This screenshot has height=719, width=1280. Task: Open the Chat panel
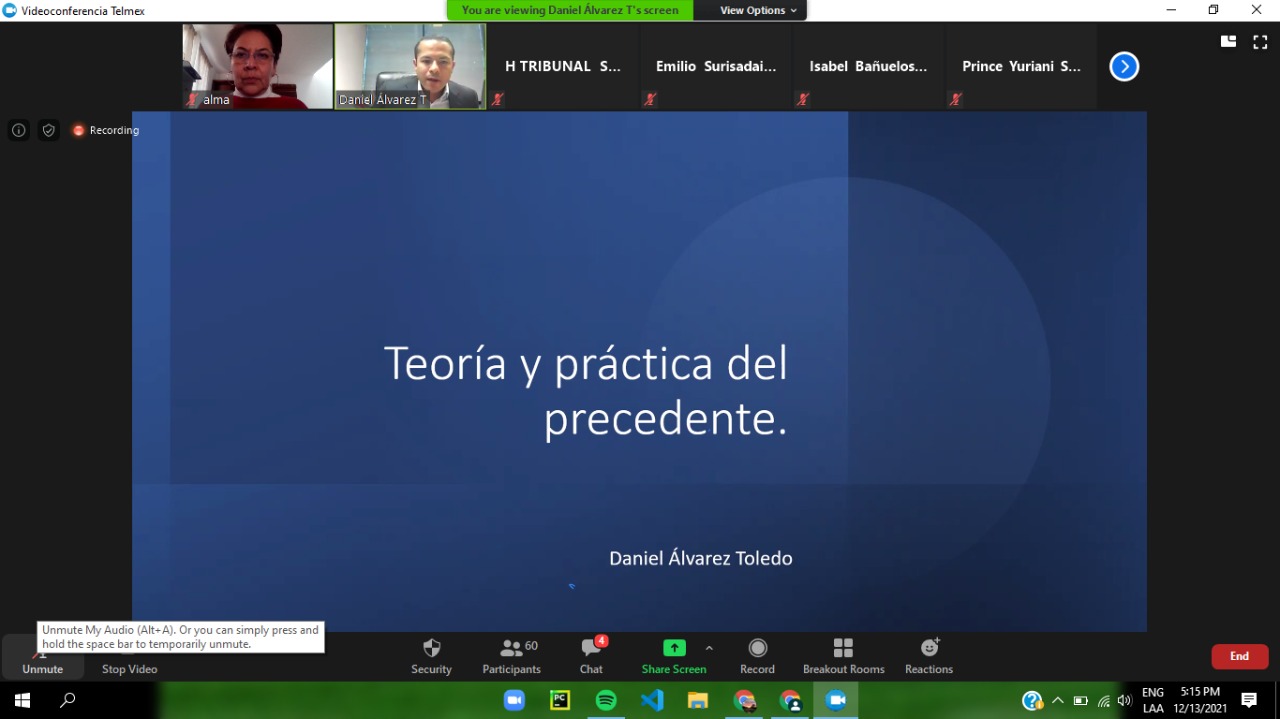point(591,657)
